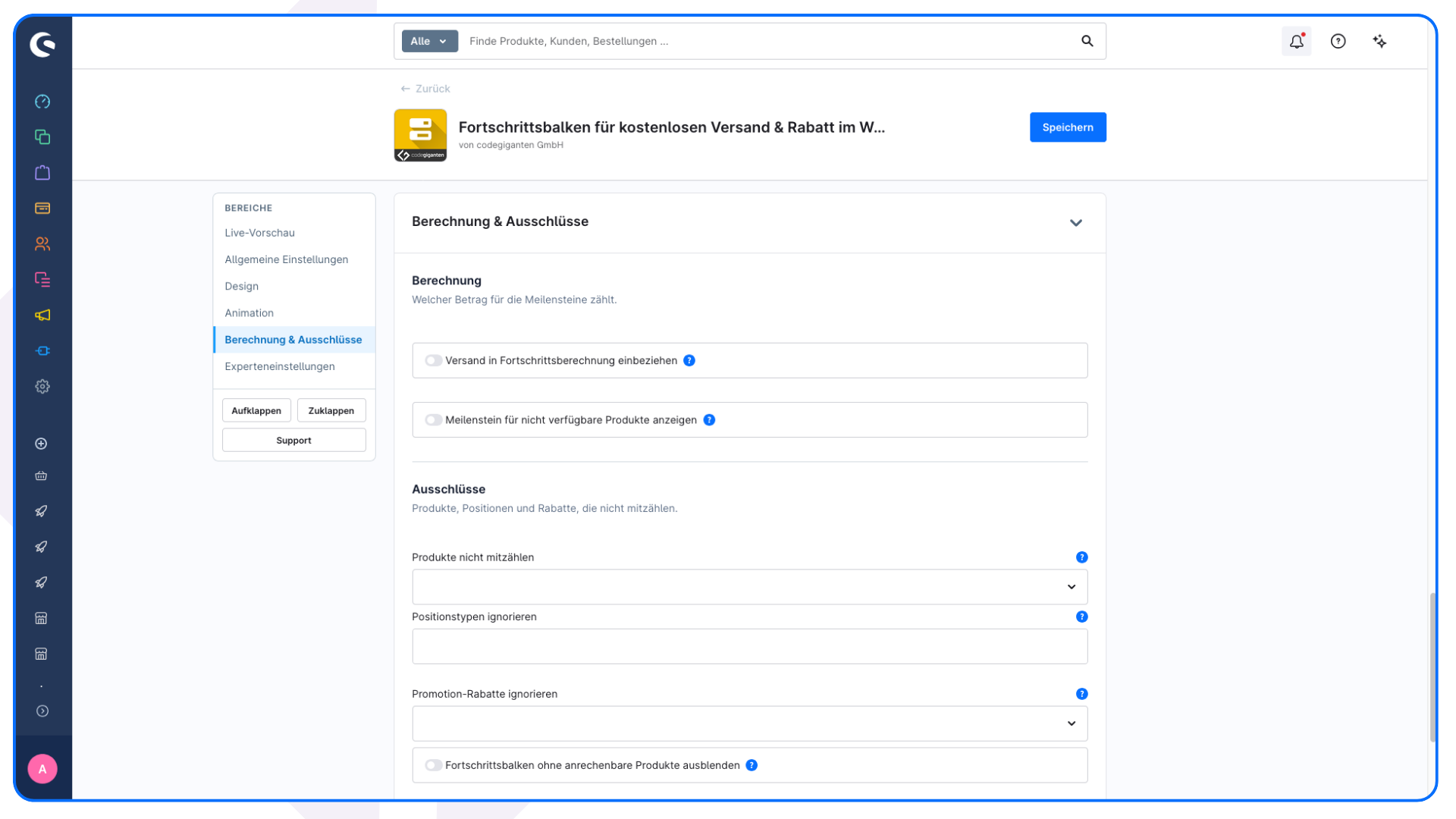Screen dimensions: 1456x819
Task: Open the AI sparkle icon in header
Action: tap(1380, 41)
